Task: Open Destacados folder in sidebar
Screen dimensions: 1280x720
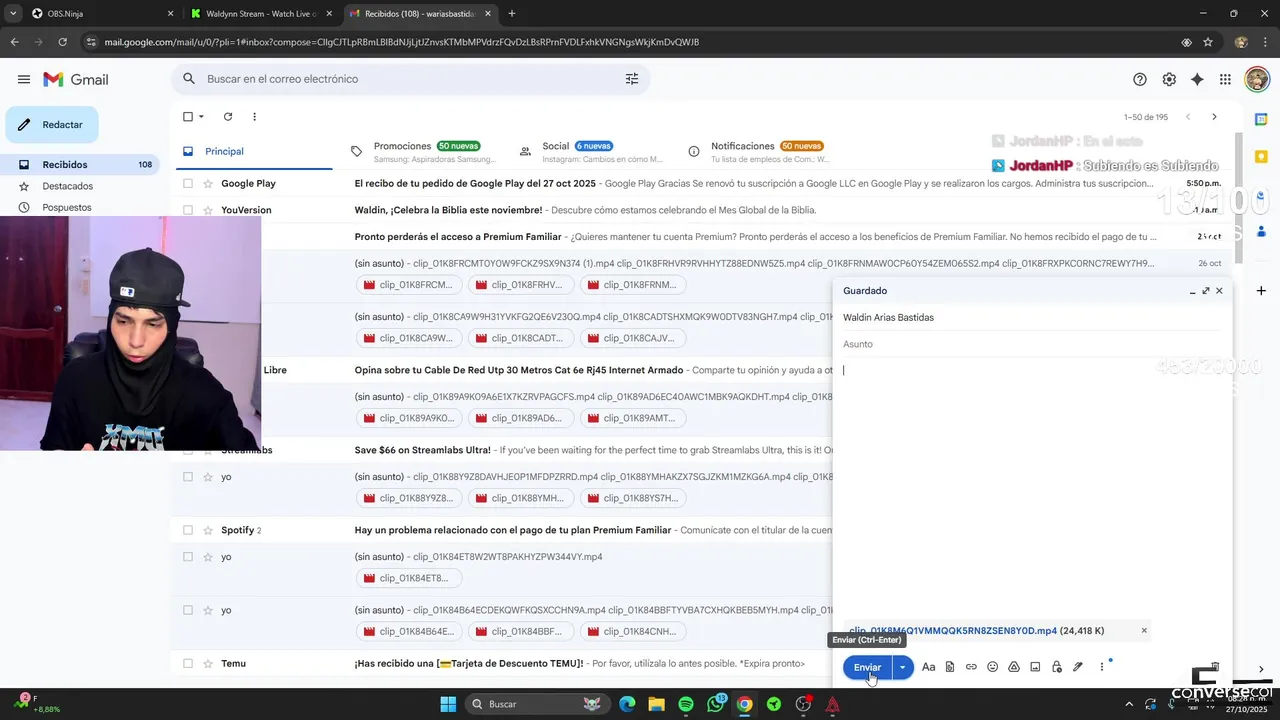Action: coord(80,186)
